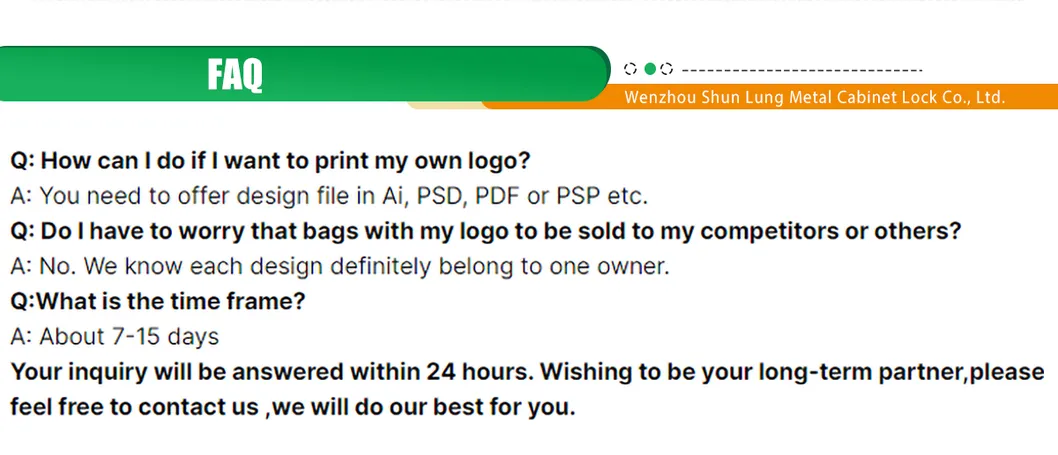
Task: Click the filled green dot indicator
Action: [649, 69]
